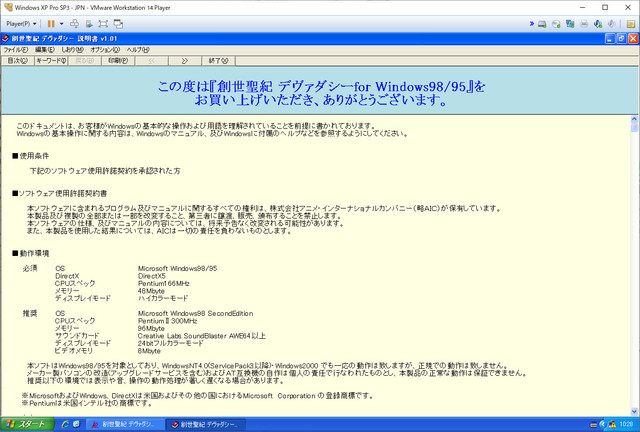Click the ■動作環境 heading
The height and width of the screenshot is (432, 640).
pyautogui.click(x=31, y=254)
